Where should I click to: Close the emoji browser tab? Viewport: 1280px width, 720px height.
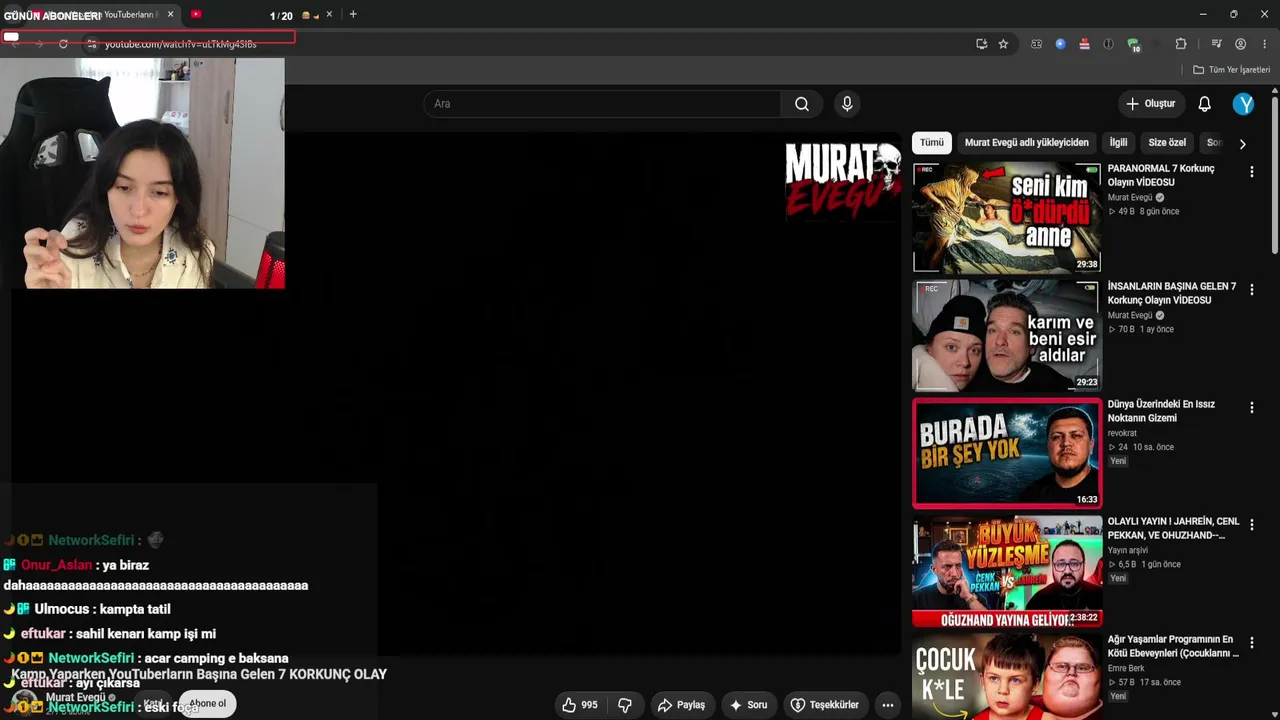tap(329, 15)
